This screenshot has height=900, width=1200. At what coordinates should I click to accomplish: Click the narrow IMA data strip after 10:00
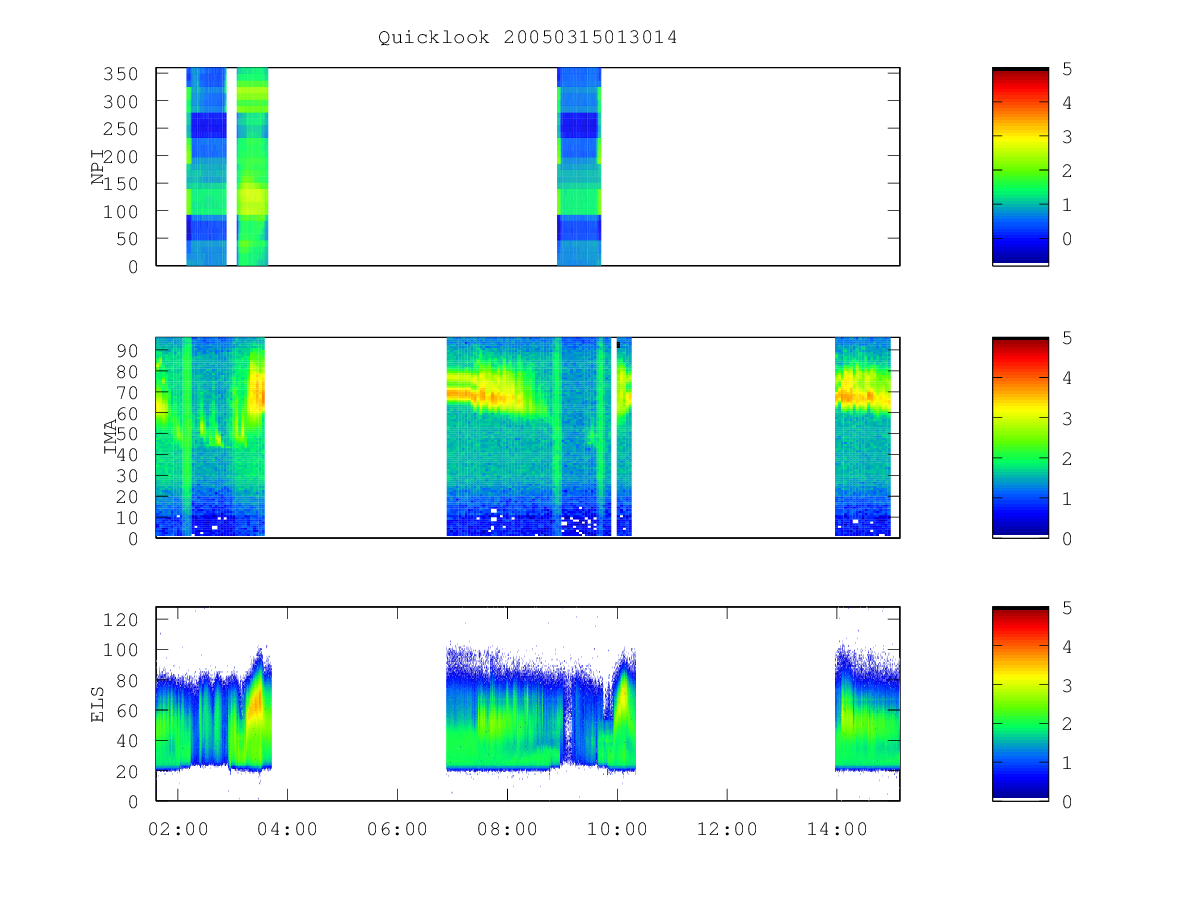point(624,437)
